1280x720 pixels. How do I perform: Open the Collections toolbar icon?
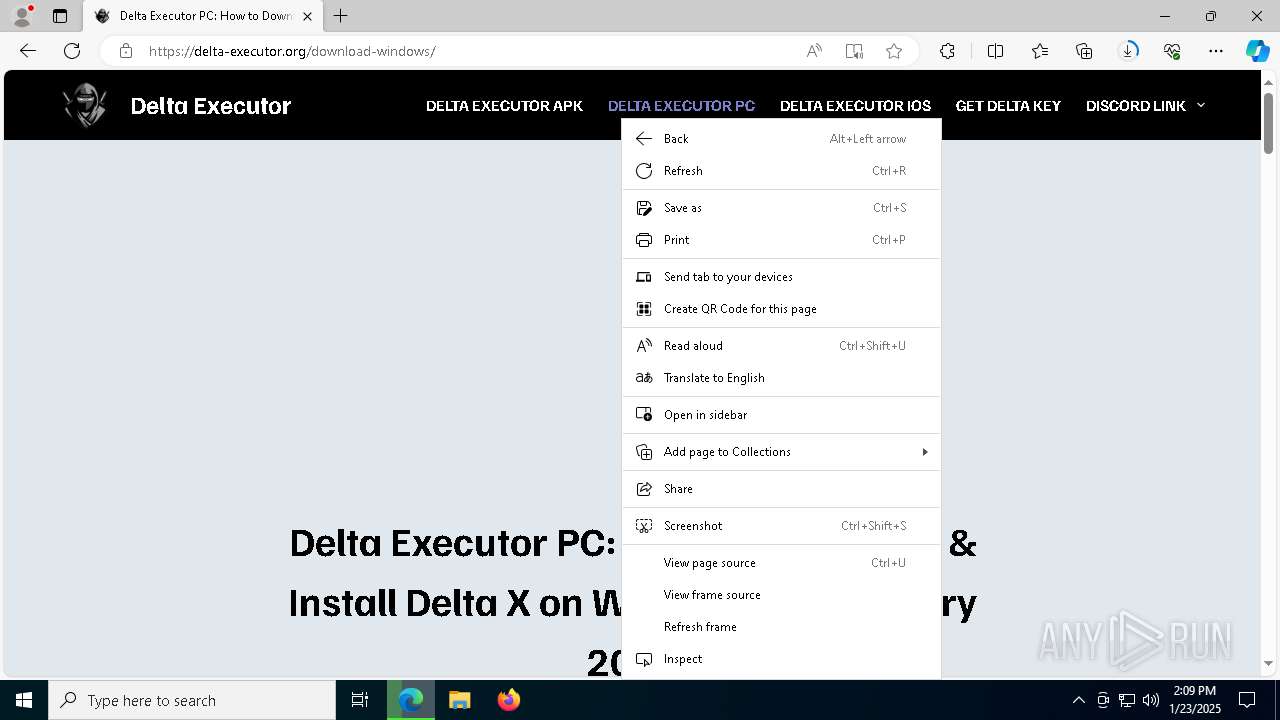(x=1084, y=51)
